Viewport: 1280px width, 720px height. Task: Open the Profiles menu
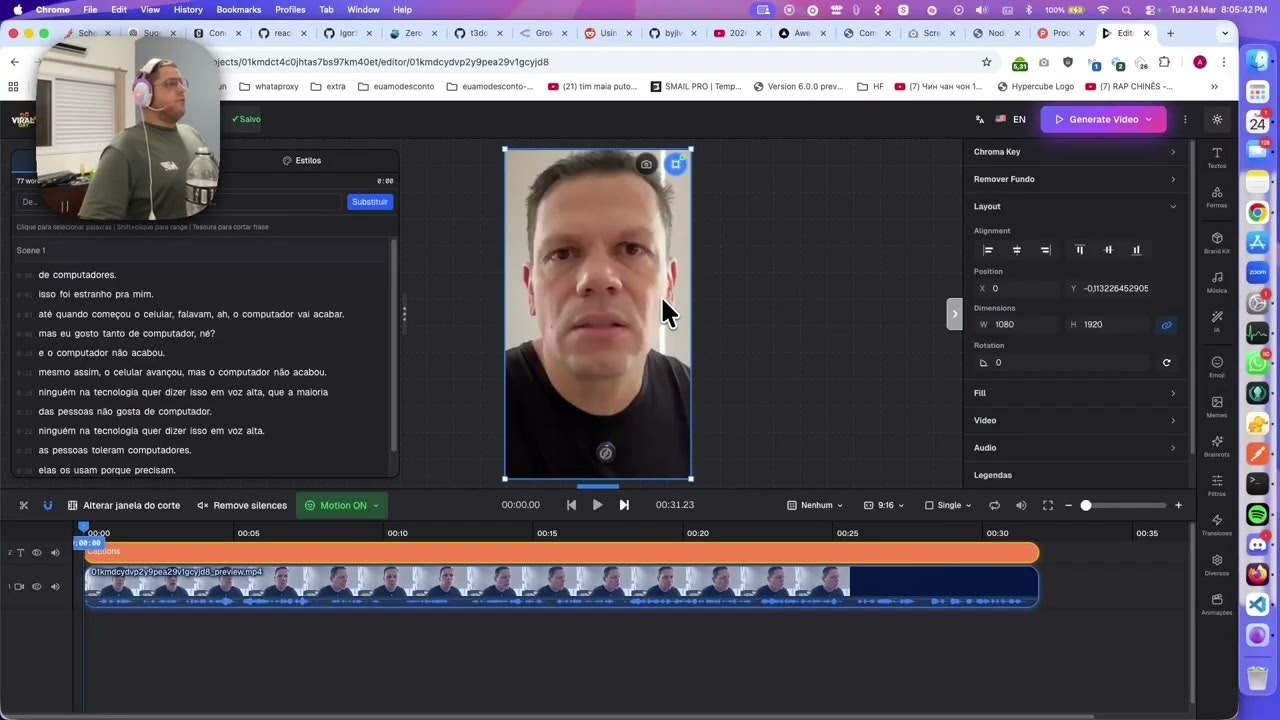[x=290, y=9]
